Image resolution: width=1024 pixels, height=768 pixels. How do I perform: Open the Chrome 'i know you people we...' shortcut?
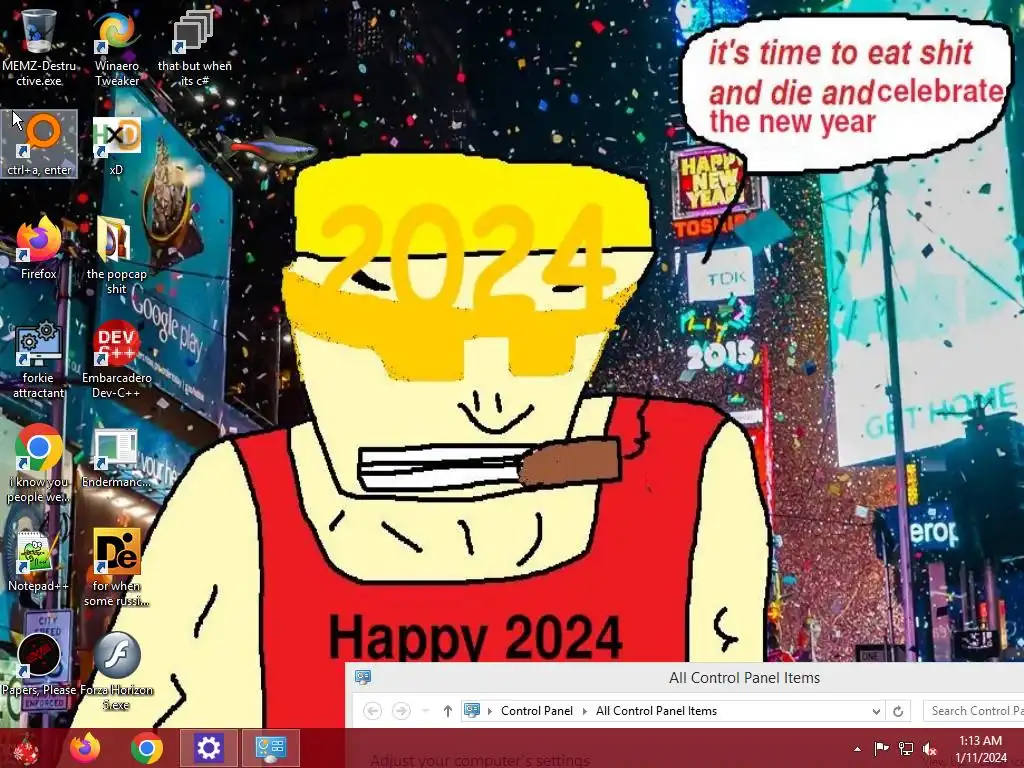39,464
